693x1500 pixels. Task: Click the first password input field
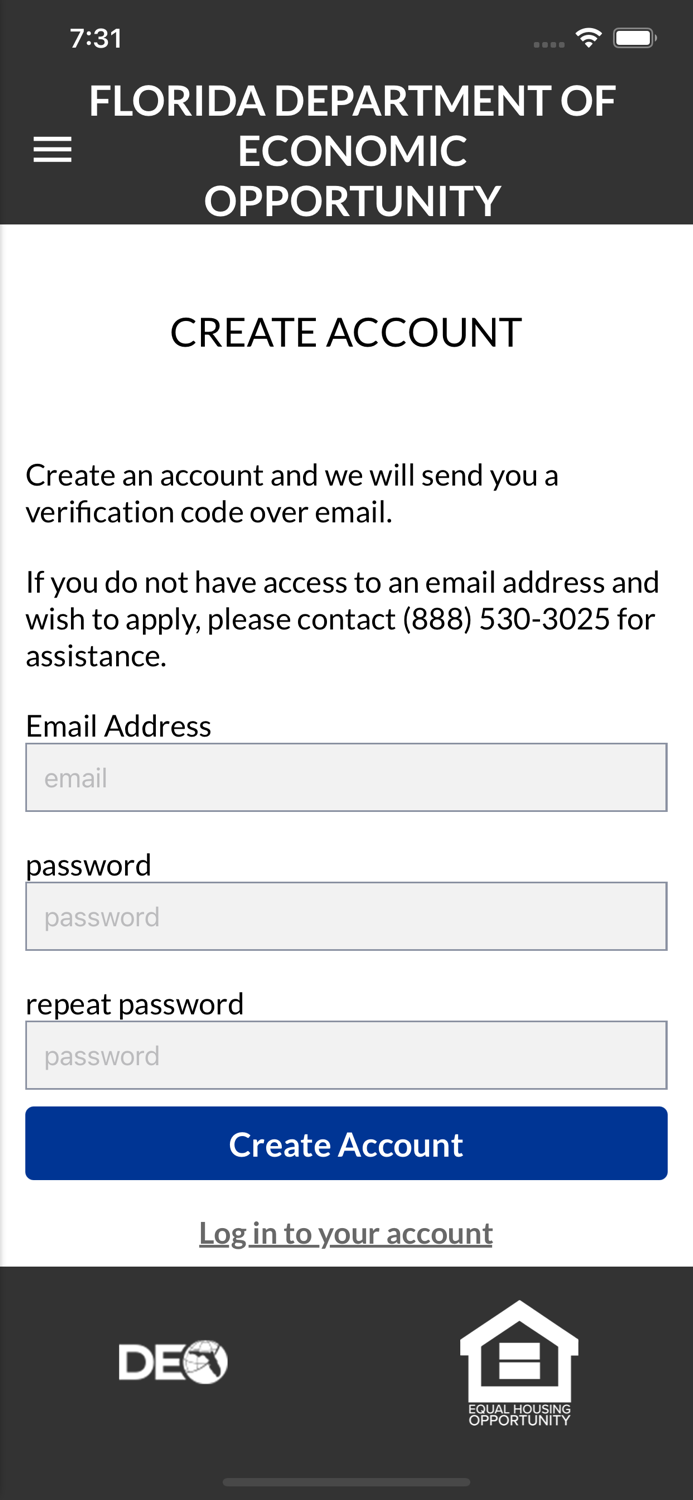(346, 916)
